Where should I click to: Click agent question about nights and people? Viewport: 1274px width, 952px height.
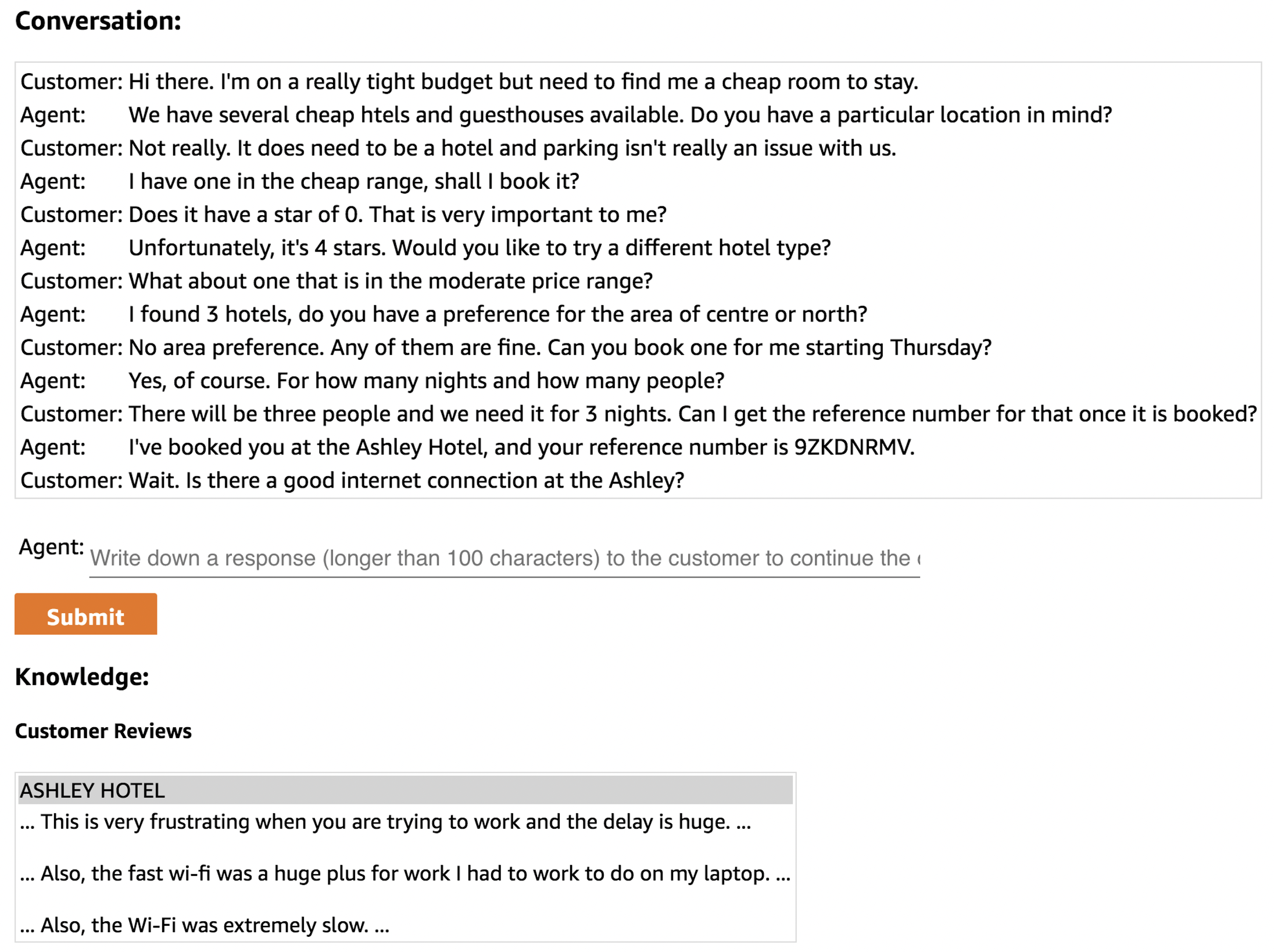coord(426,381)
